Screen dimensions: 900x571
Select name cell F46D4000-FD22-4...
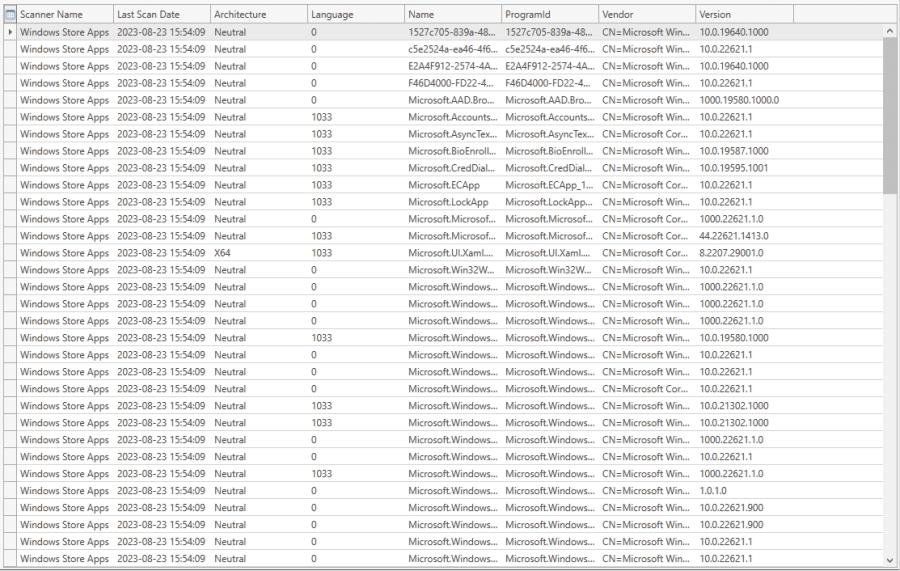(x=452, y=83)
